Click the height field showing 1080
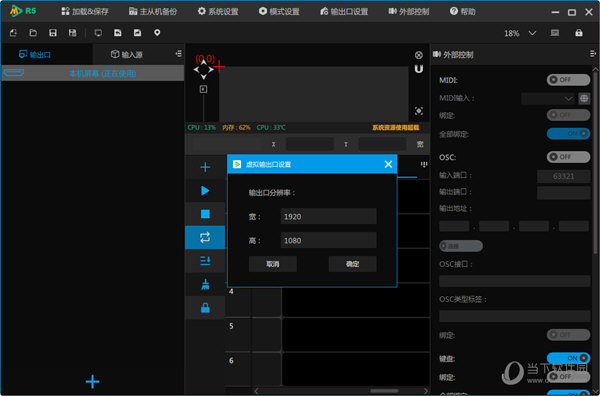The height and width of the screenshot is (396, 600). point(328,240)
